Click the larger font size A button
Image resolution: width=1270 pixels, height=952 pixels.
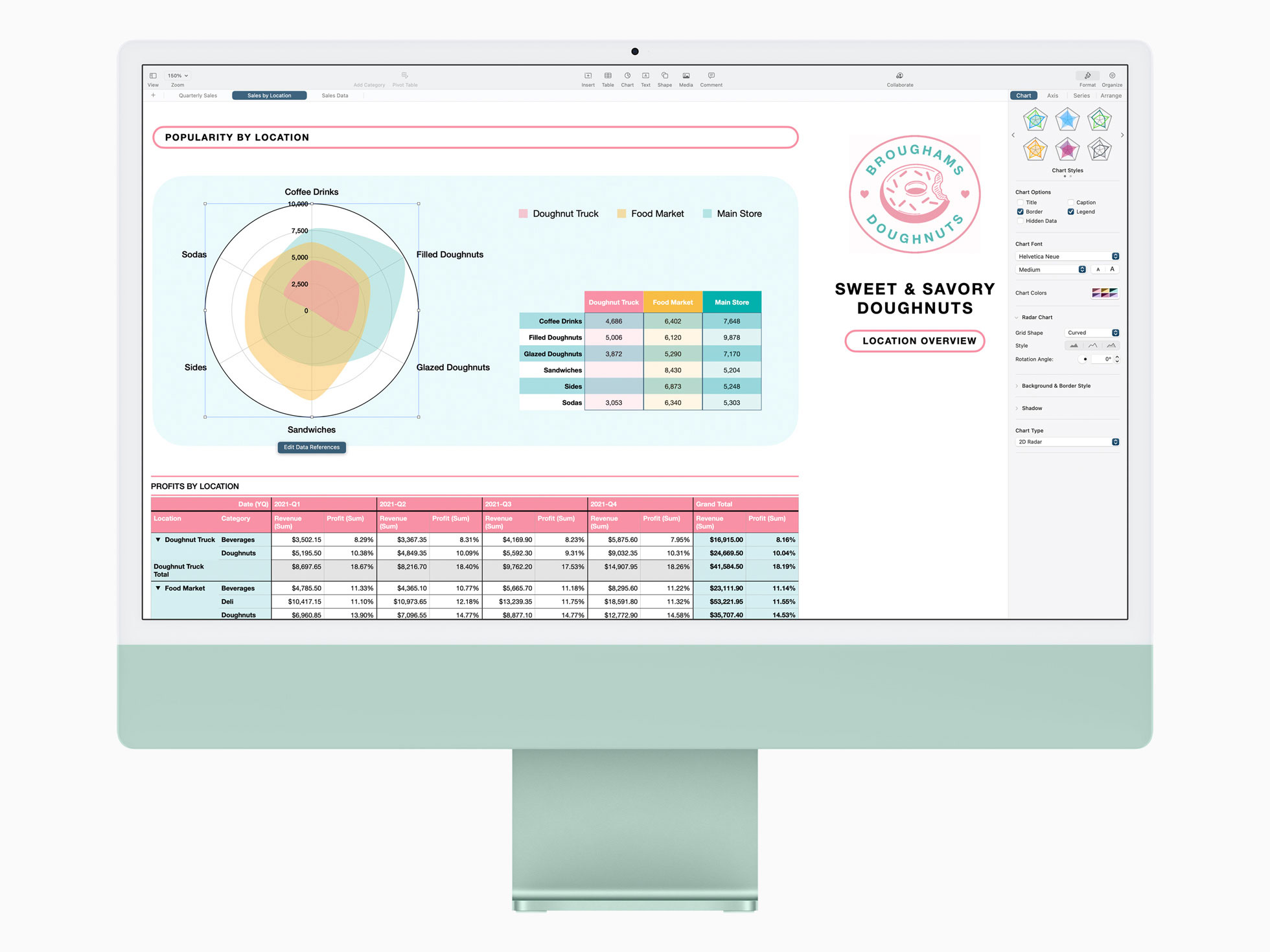click(x=1113, y=269)
